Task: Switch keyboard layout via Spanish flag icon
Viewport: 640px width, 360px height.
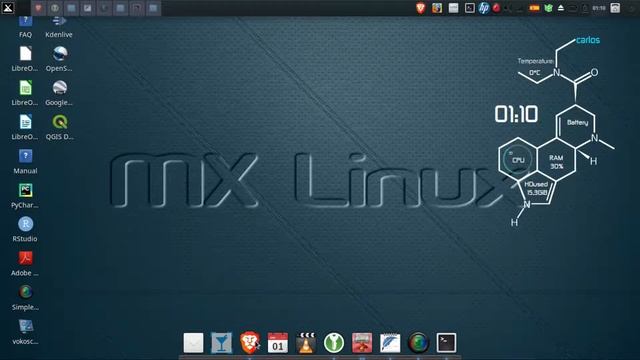Action: (x=534, y=8)
